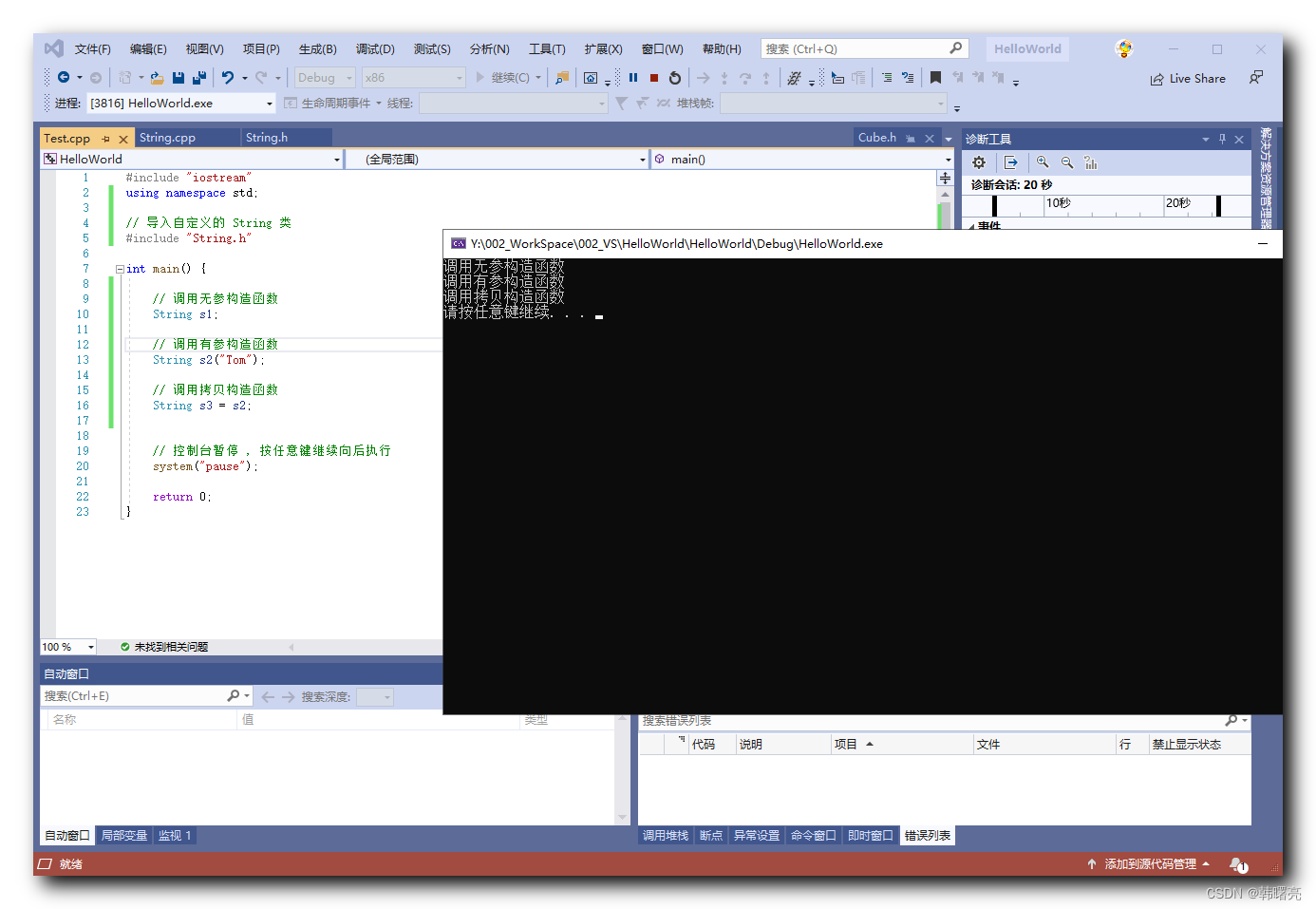
Task: Open the feedback icon at top right
Action: (x=1256, y=78)
